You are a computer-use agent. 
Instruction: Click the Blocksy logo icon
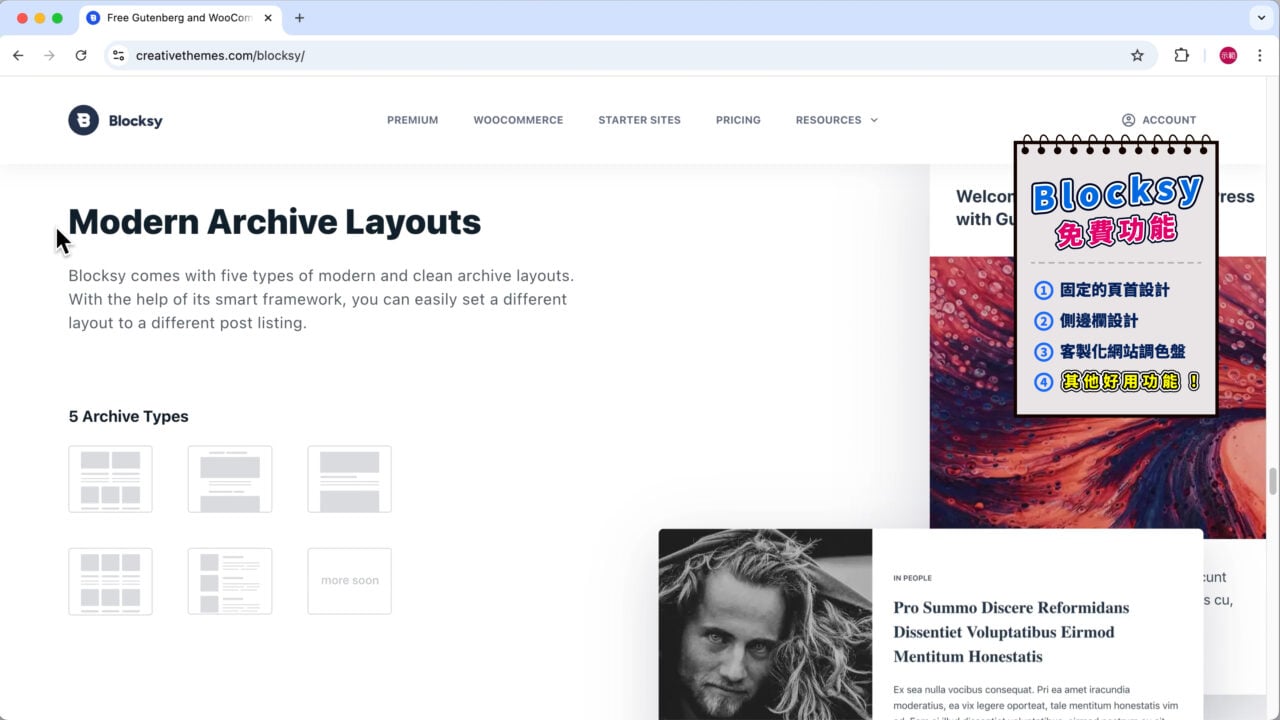83,120
